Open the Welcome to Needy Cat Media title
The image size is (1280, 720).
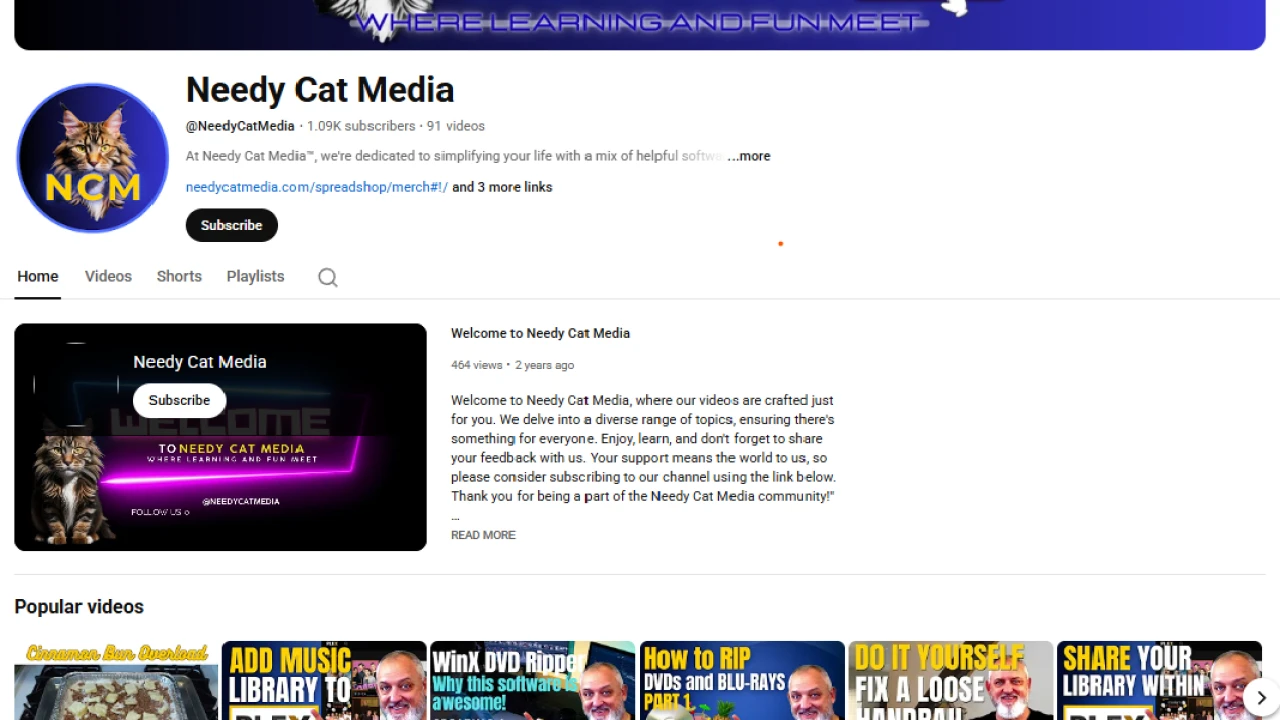(540, 333)
